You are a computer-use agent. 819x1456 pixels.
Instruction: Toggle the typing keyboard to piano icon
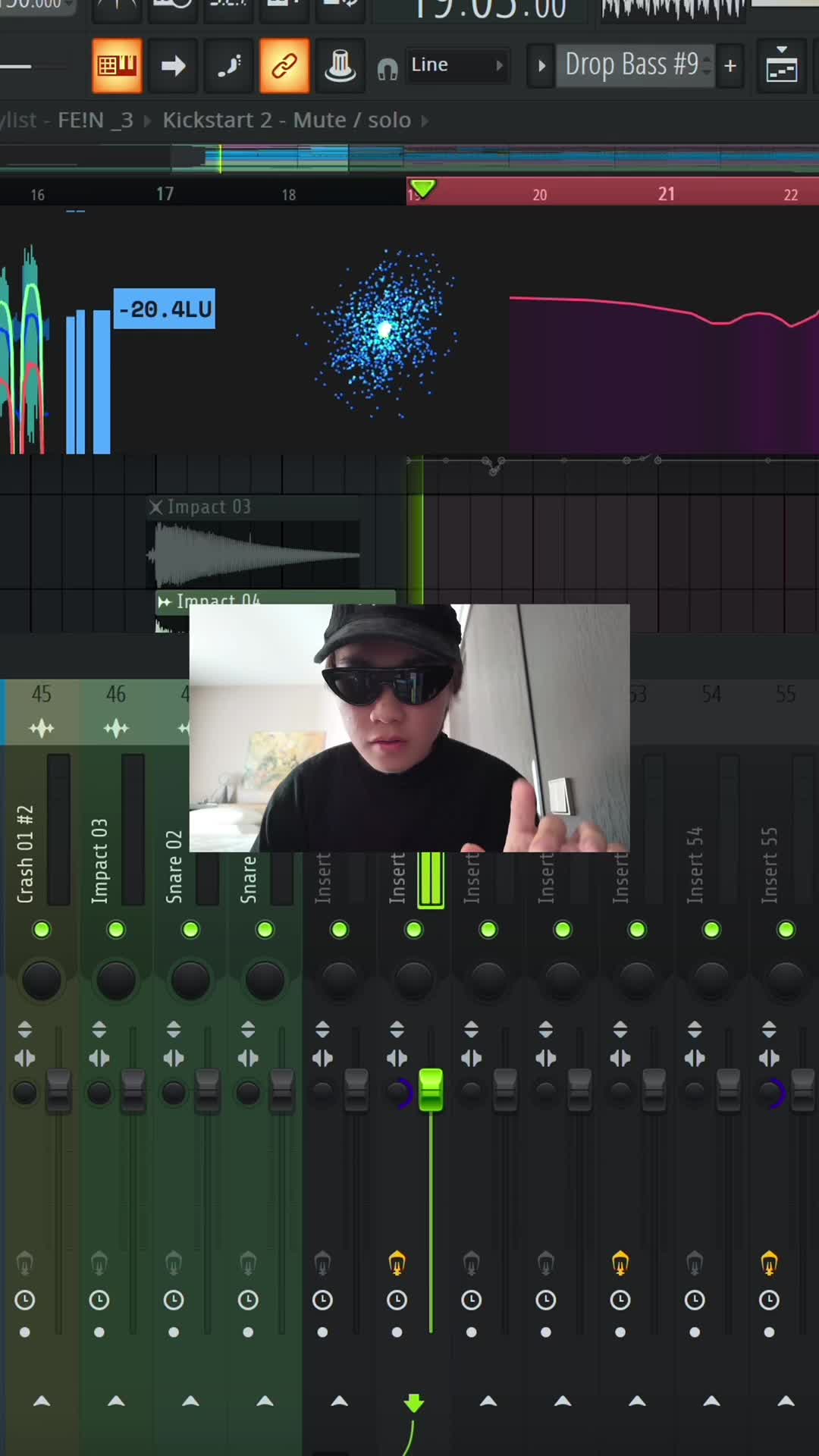(117, 66)
